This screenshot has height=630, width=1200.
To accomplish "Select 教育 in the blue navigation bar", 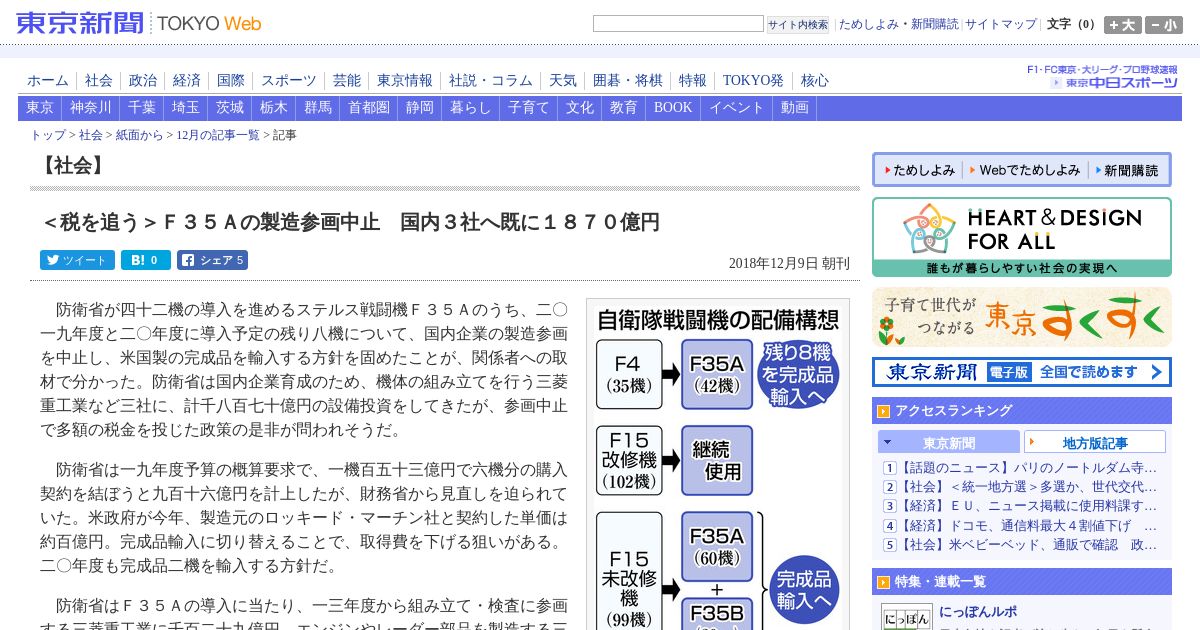I will point(624,108).
